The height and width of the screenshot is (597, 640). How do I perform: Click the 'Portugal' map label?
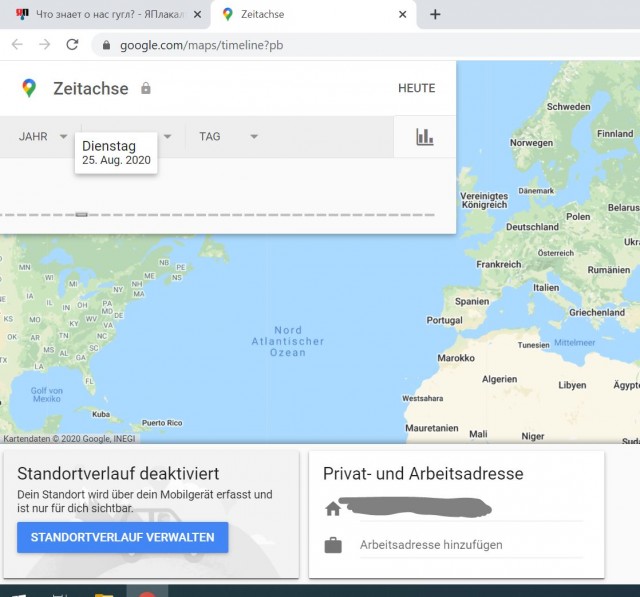444,320
